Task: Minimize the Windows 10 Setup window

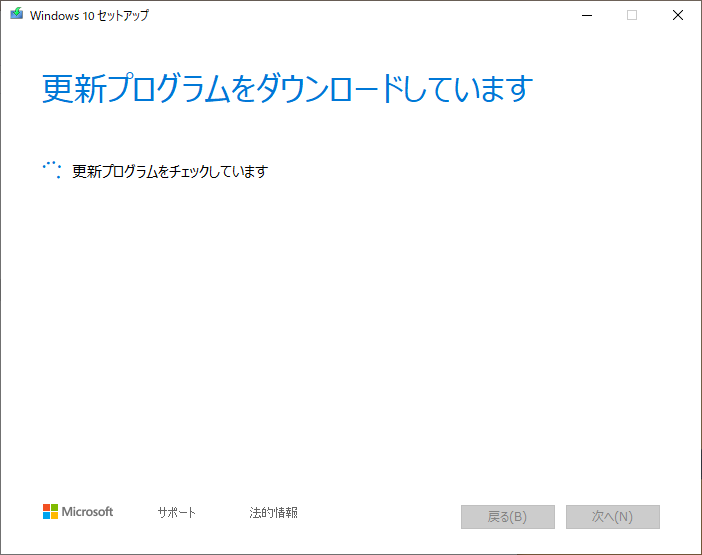Action: [586, 15]
